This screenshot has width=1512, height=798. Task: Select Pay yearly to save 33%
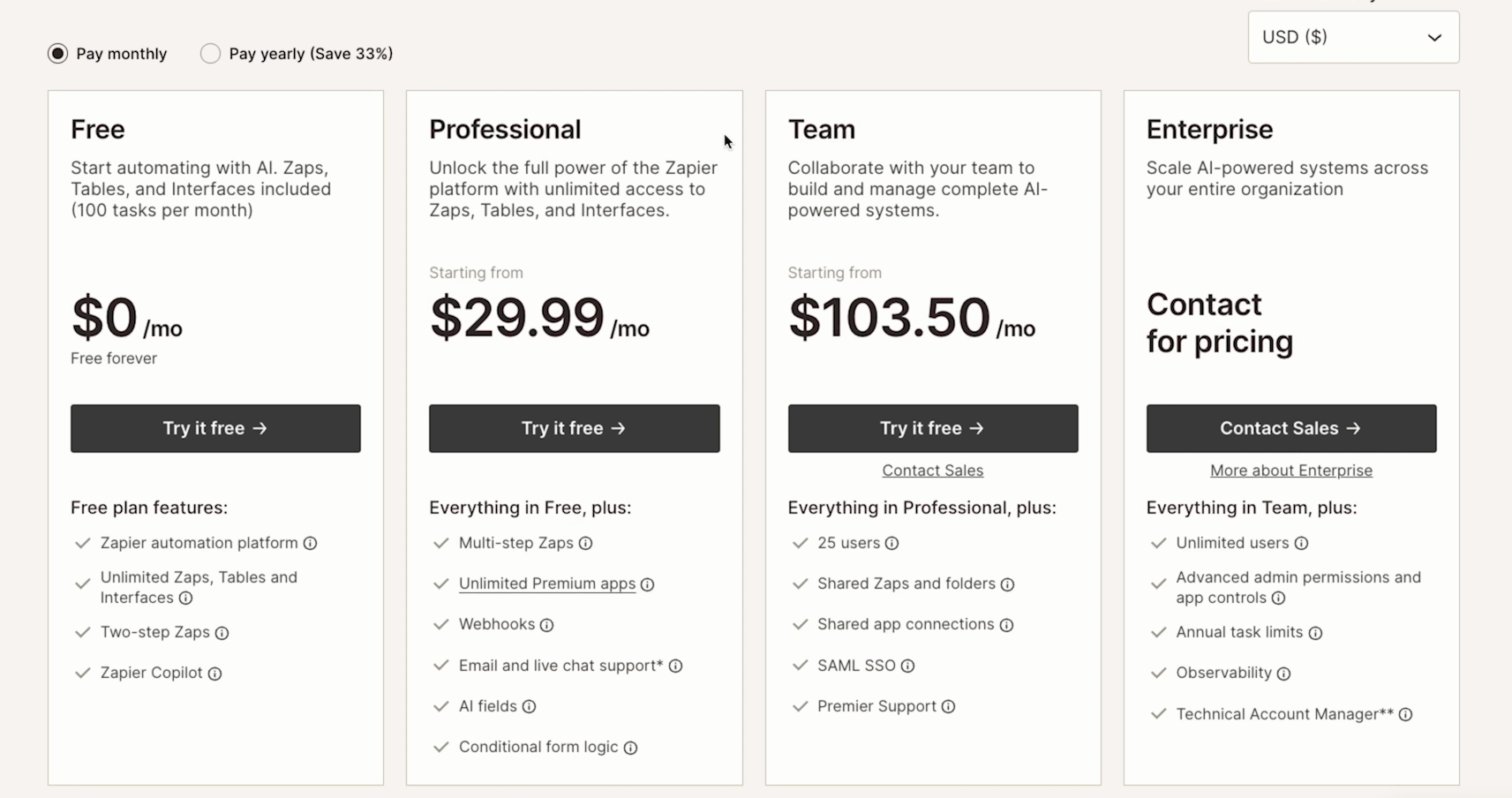coord(210,53)
